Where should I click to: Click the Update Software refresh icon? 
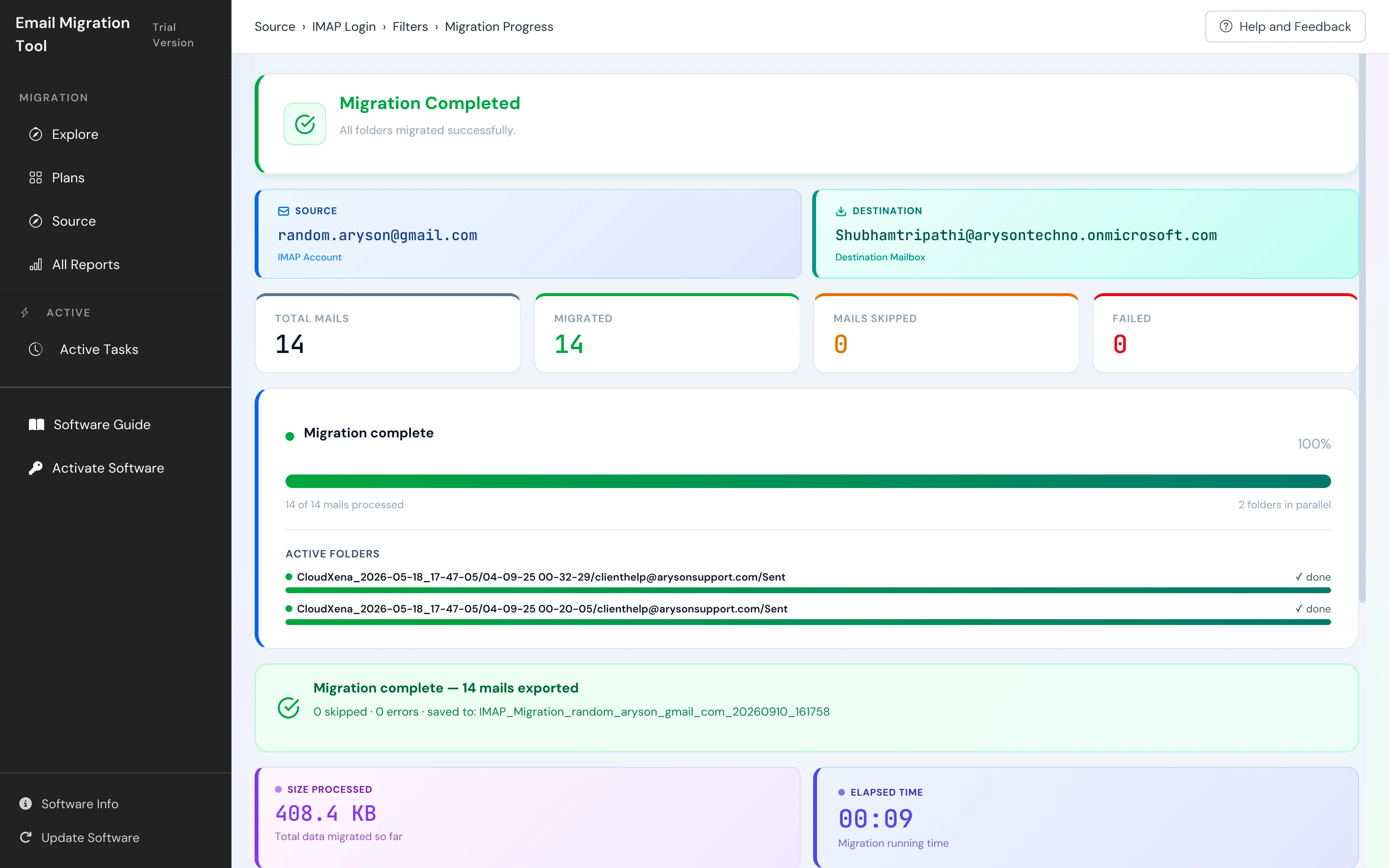coord(25,838)
